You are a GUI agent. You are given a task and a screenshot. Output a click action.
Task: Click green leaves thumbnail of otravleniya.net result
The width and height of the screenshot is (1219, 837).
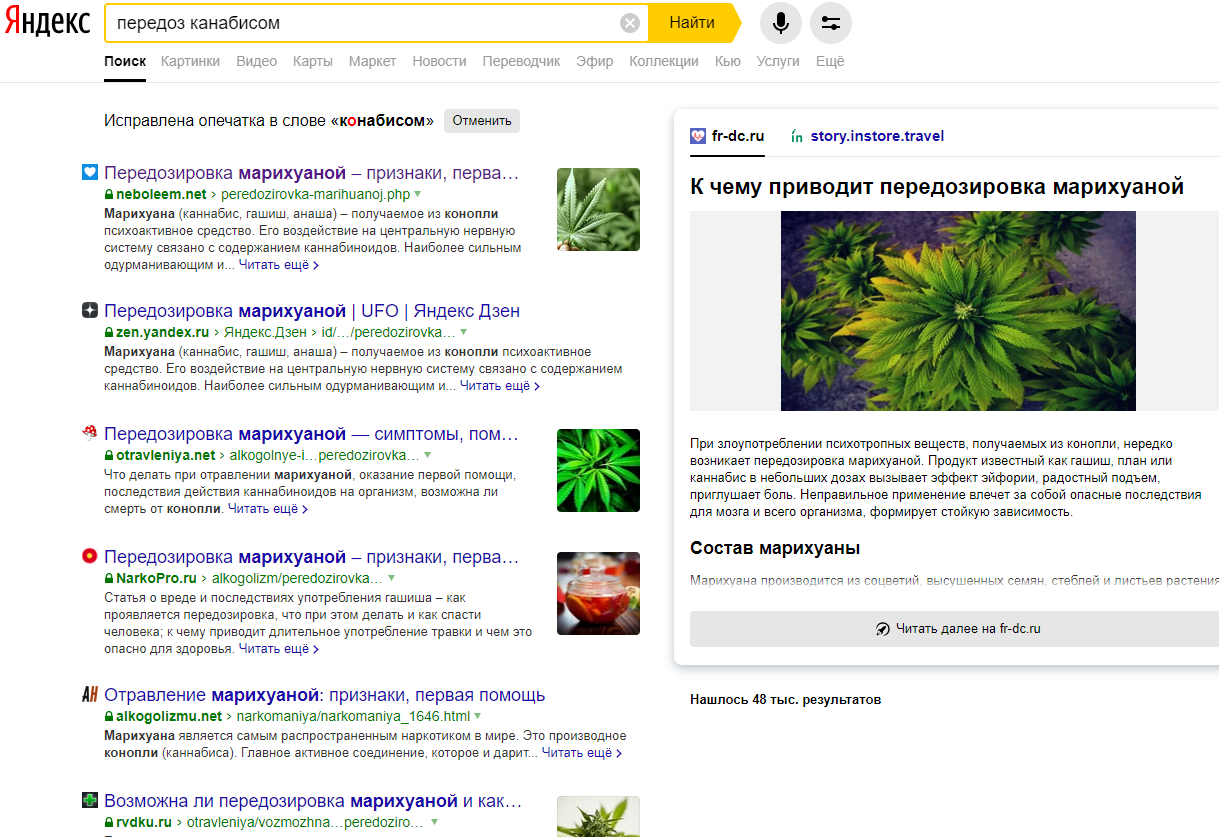pyautogui.click(x=598, y=470)
